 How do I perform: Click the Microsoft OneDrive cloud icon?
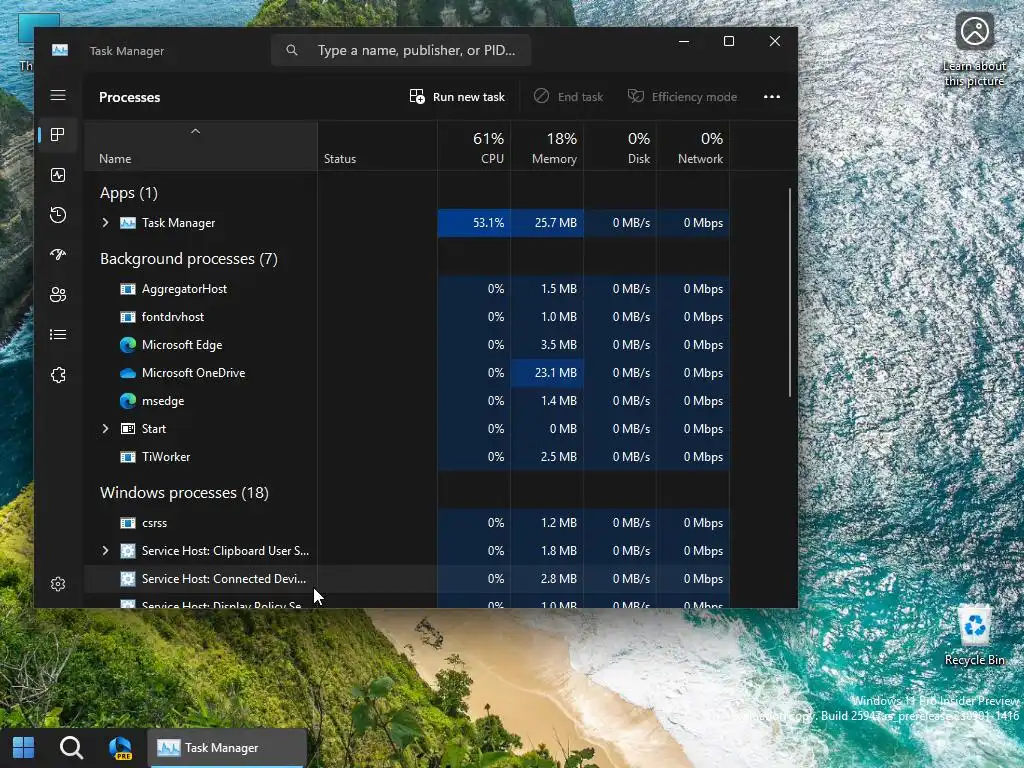pyautogui.click(x=128, y=373)
